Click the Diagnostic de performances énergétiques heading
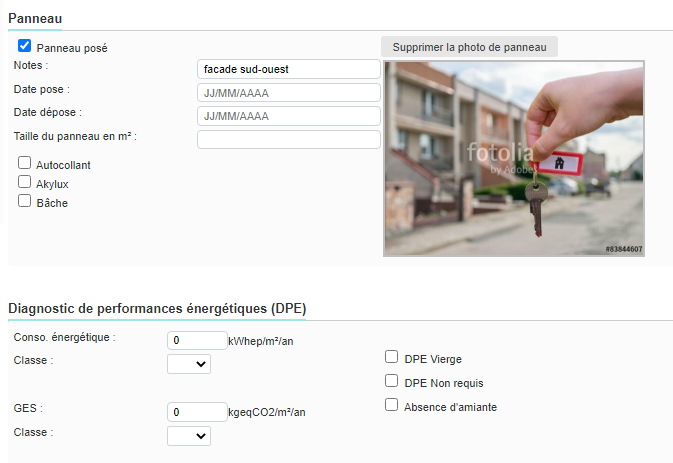This screenshot has height=463, width=673. 157,308
